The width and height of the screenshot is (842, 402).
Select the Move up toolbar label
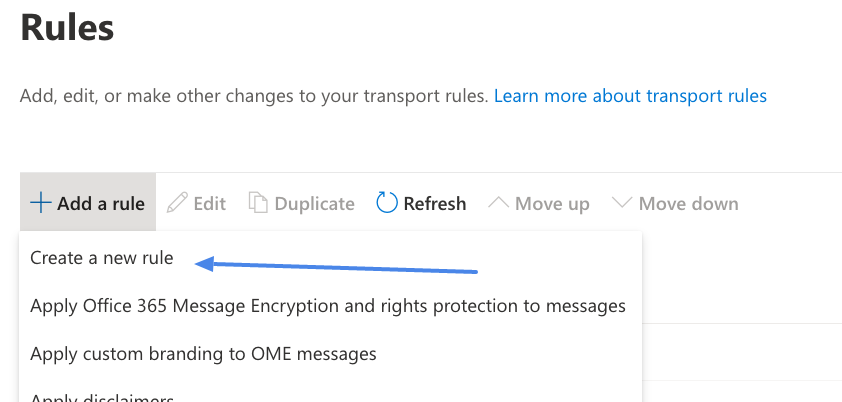(553, 204)
